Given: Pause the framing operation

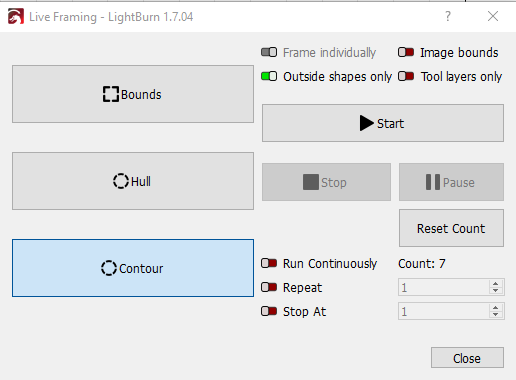Looking at the screenshot, I should pos(451,182).
